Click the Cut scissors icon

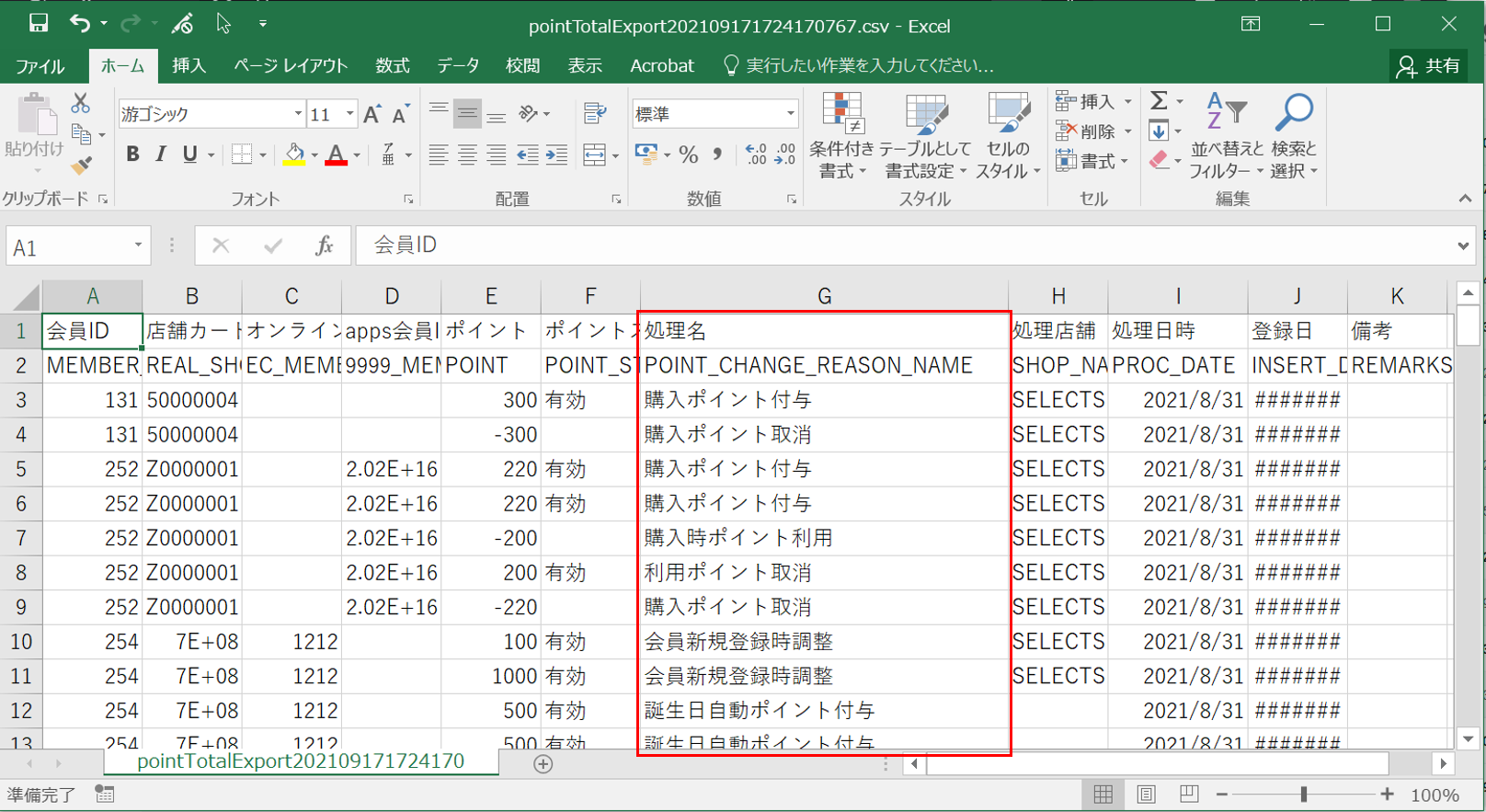[81, 103]
